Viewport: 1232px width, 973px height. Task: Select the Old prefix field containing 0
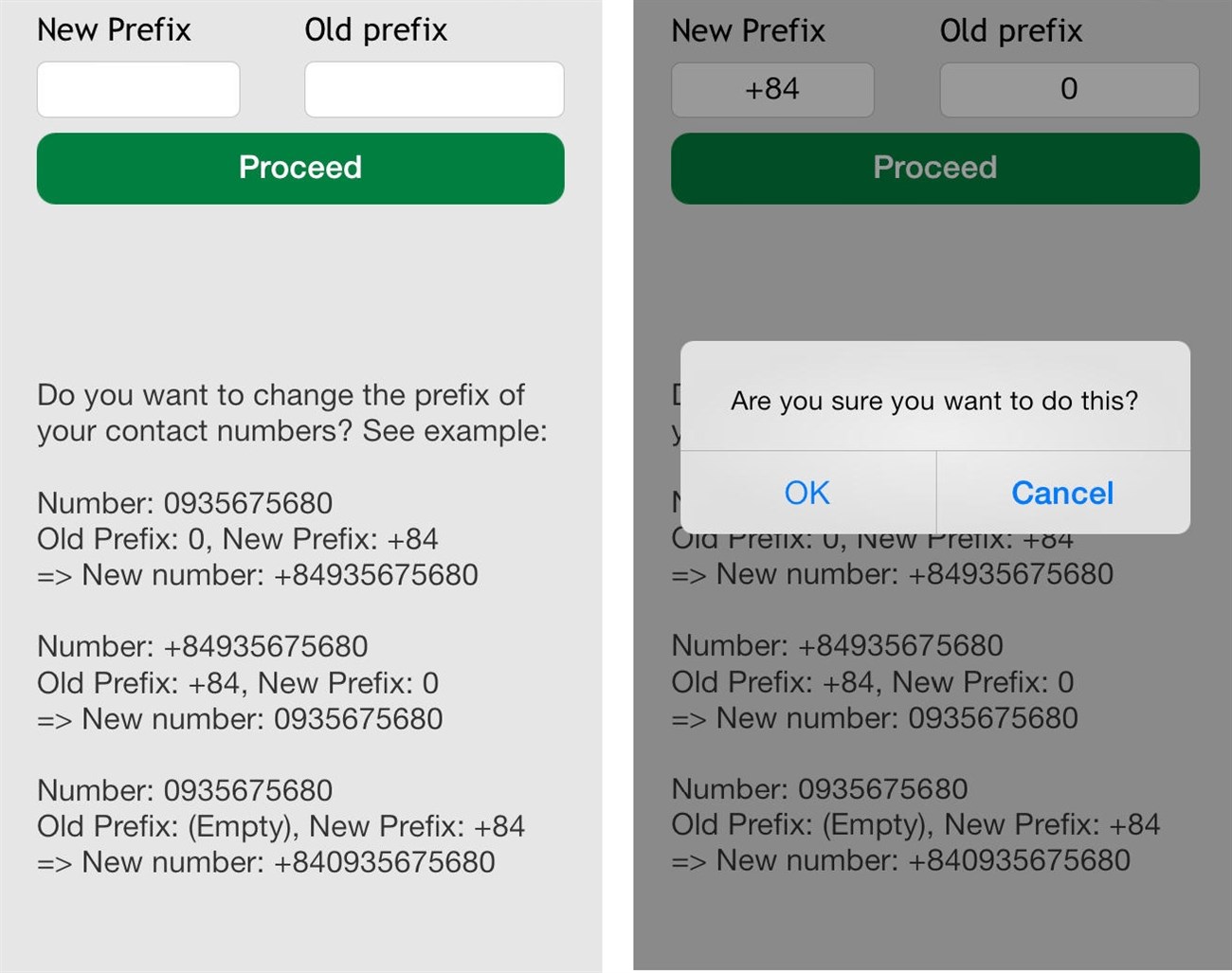click(x=1069, y=90)
